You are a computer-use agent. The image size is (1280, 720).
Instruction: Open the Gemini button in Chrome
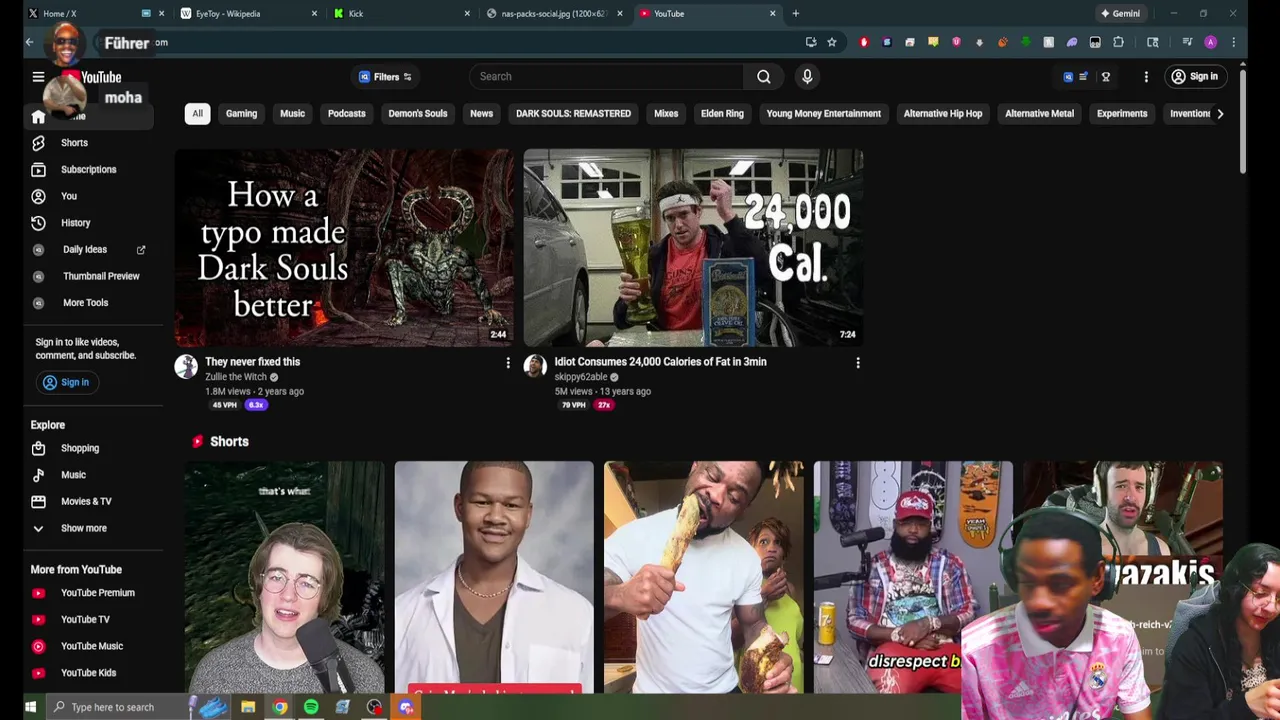pyautogui.click(x=1120, y=13)
